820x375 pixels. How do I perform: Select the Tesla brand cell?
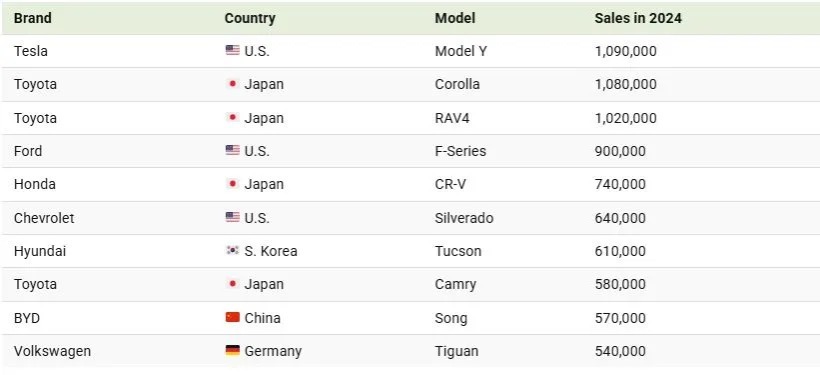coord(31,51)
